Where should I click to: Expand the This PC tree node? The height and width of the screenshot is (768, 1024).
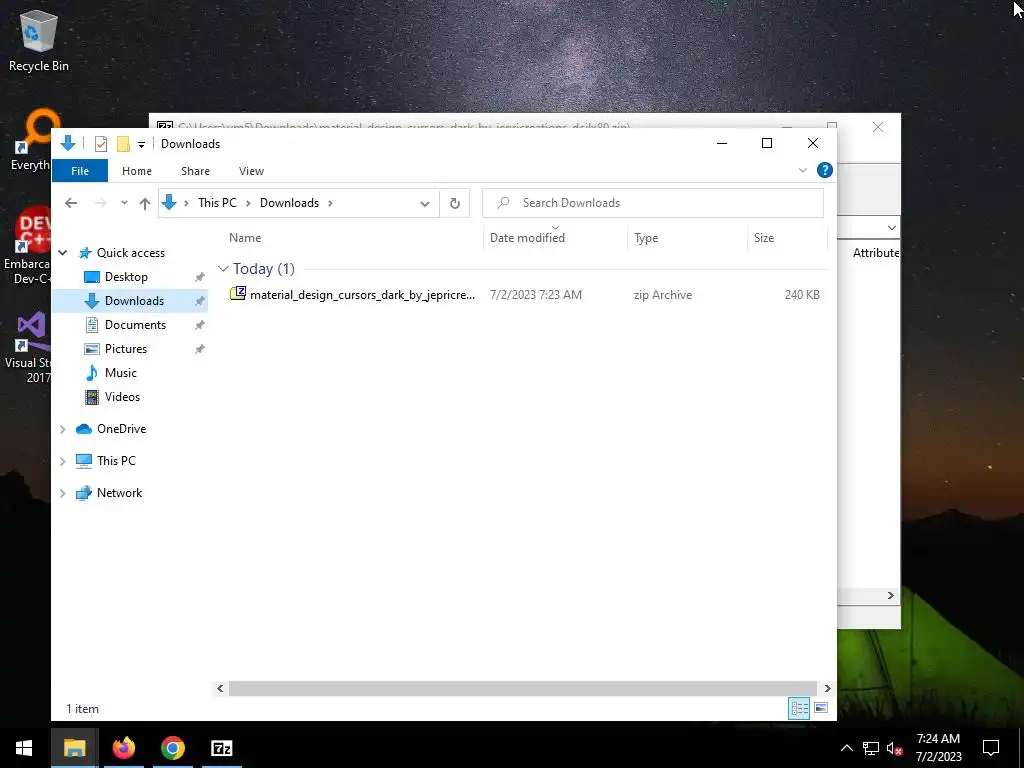63,461
